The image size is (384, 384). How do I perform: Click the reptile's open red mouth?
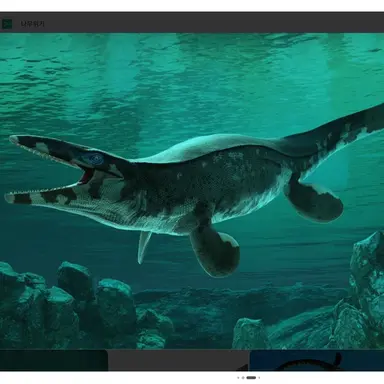(87, 175)
